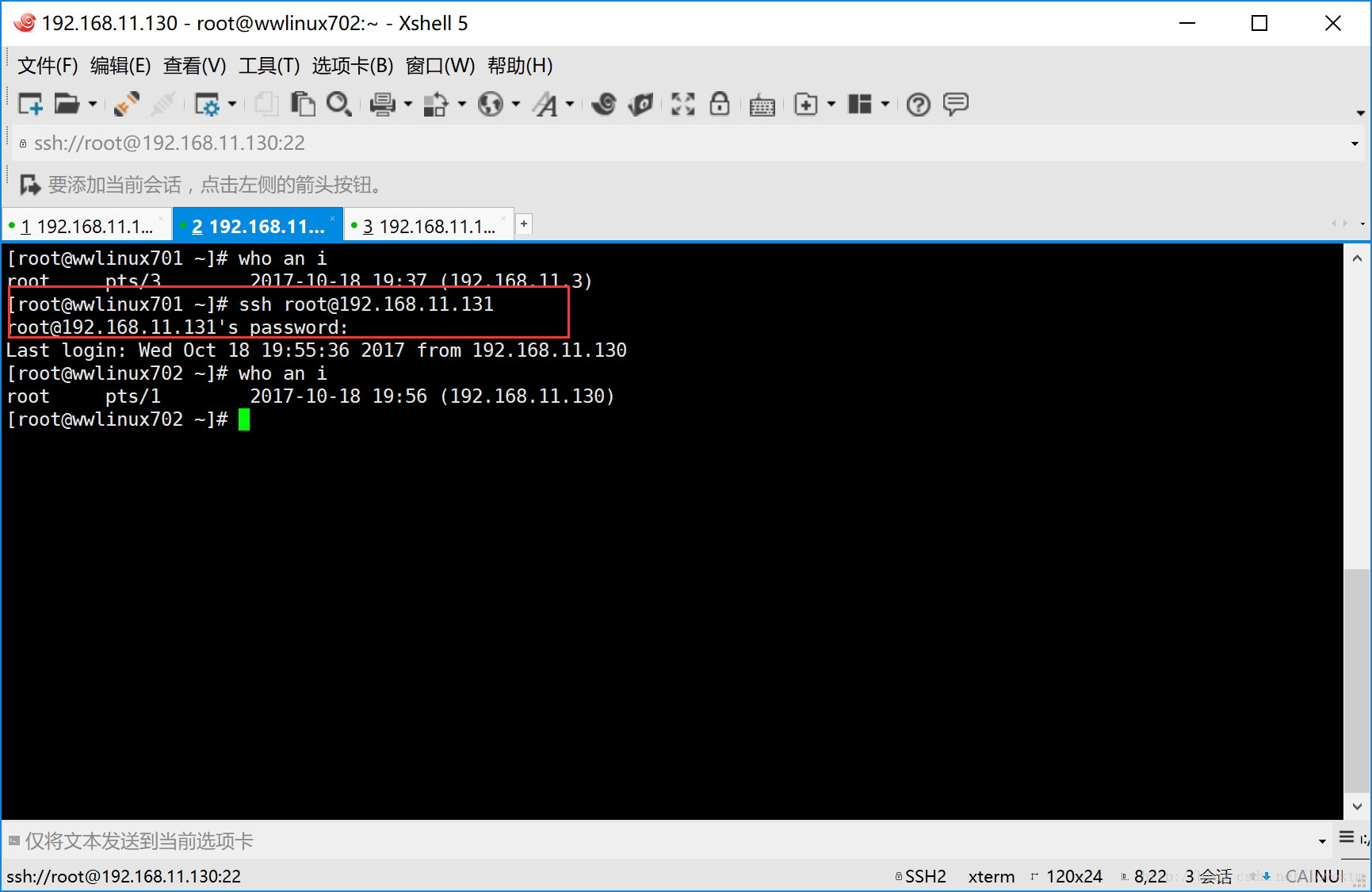Image resolution: width=1372 pixels, height=892 pixels.
Task: Click terminal scrollbar down arrow
Action: click(x=1357, y=806)
